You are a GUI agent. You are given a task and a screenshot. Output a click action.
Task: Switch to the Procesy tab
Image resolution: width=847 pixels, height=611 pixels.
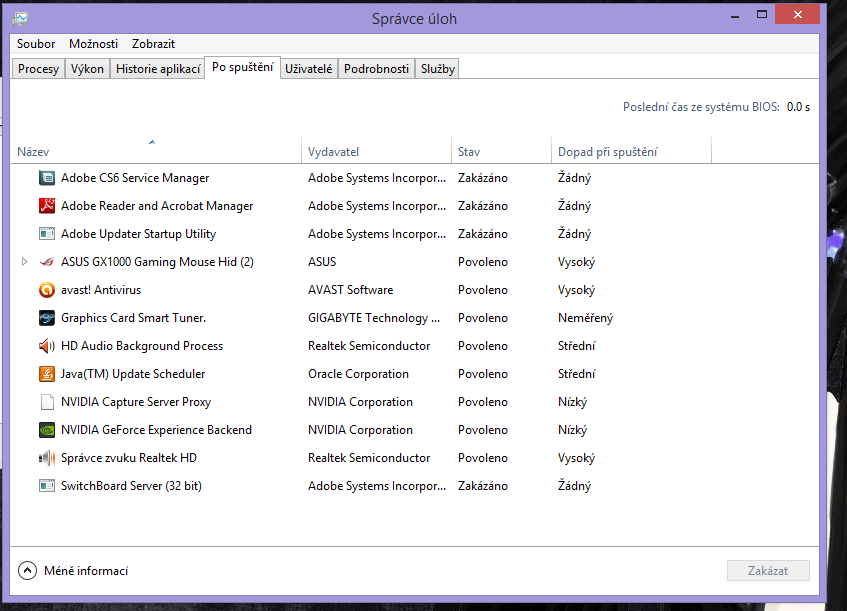pos(38,69)
